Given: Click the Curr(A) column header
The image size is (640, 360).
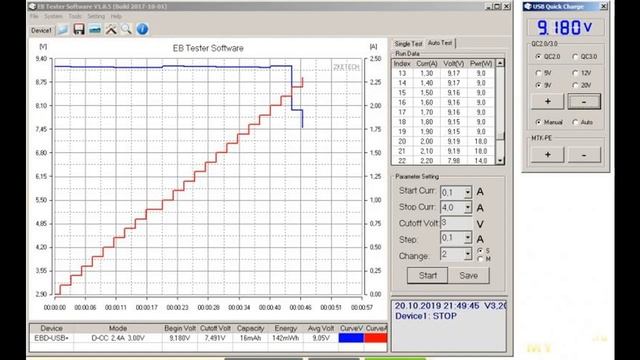Looking at the screenshot, I should pos(427,64).
